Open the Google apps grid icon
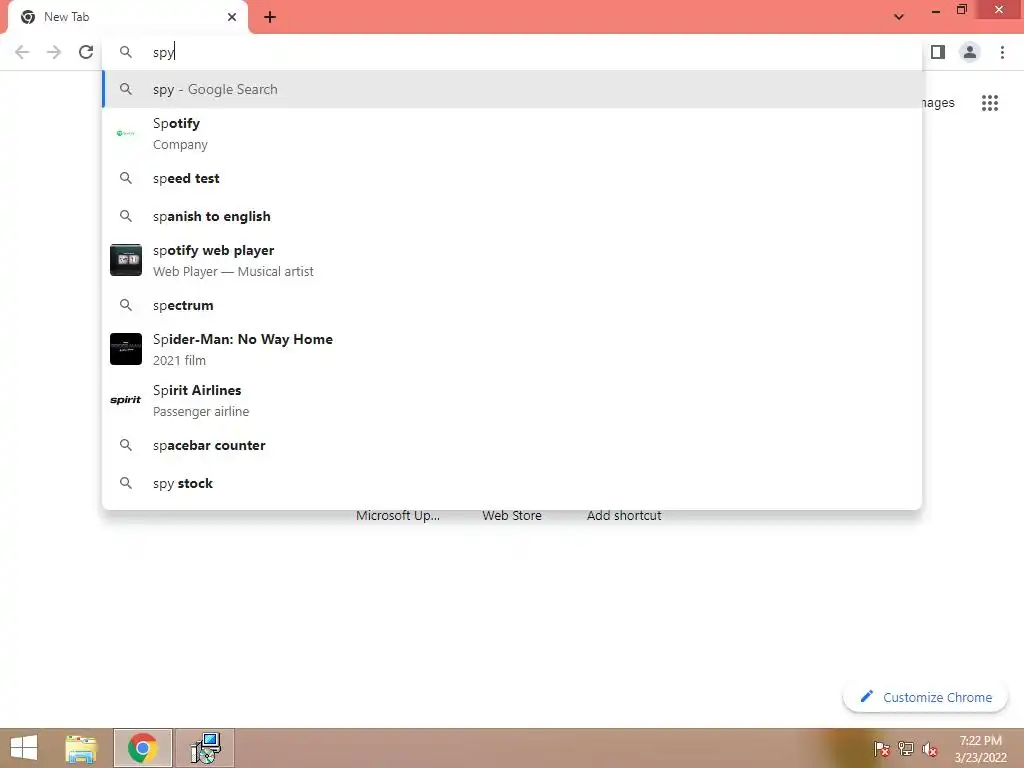Image resolution: width=1024 pixels, height=768 pixels. click(x=989, y=103)
